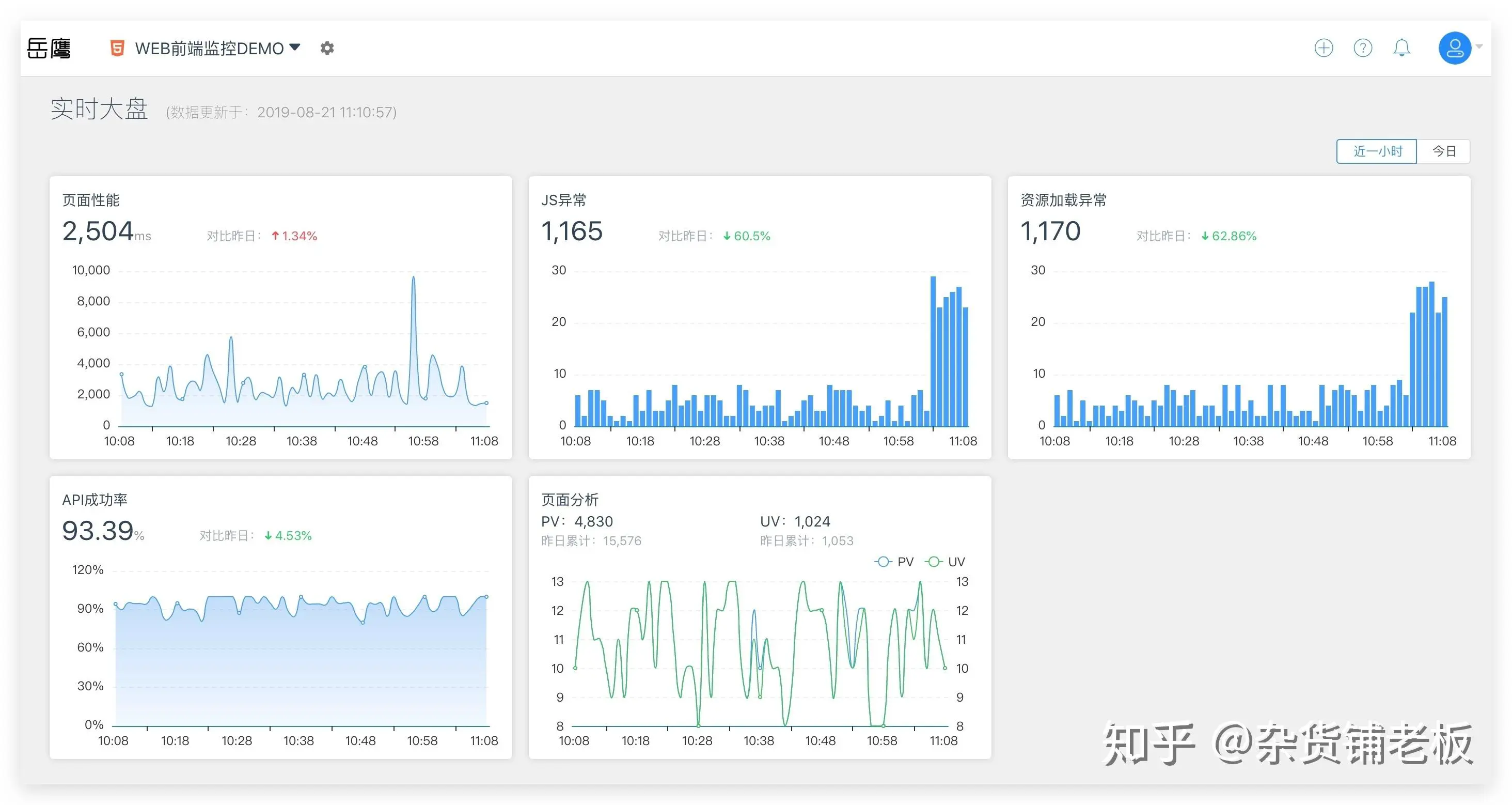Click 页面性能 peak point near 10:56
Image resolution: width=1512 pixels, height=805 pixels.
coord(413,278)
